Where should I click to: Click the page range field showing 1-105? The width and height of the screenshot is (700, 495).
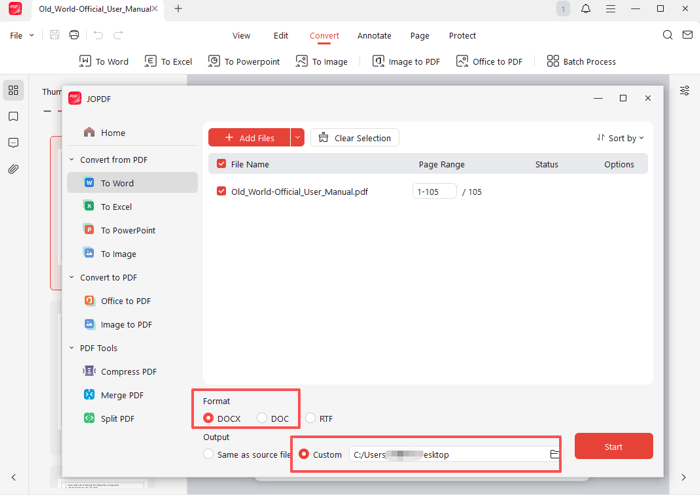coord(434,191)
